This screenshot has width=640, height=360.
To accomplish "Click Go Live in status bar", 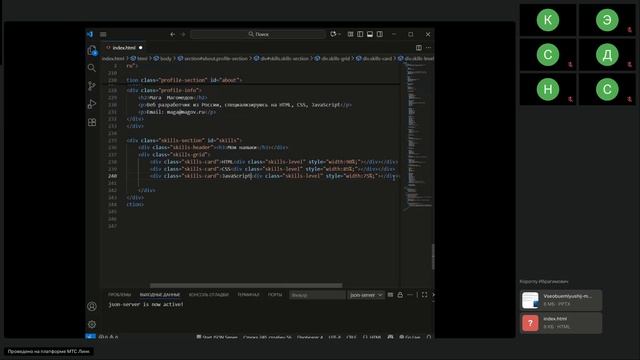I will pos(409,337).
